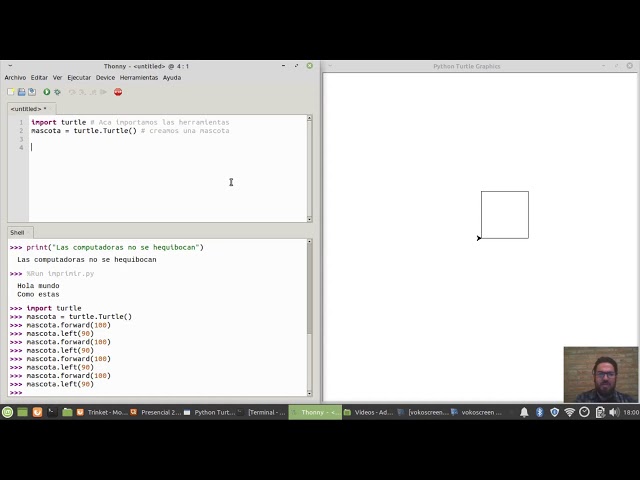640x480 pixels.
Task: Open the Ejecutar menu
Action: coord(79,78)
